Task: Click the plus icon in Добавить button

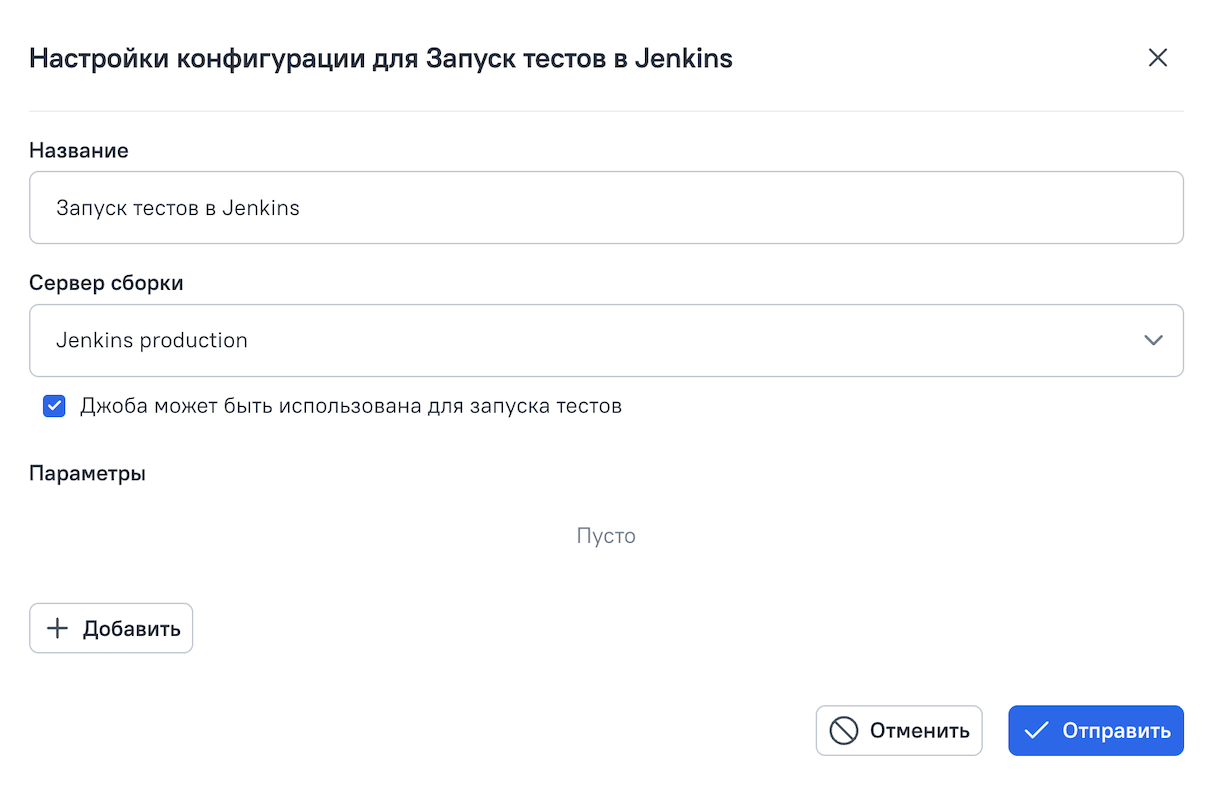Action: point(58,628)
